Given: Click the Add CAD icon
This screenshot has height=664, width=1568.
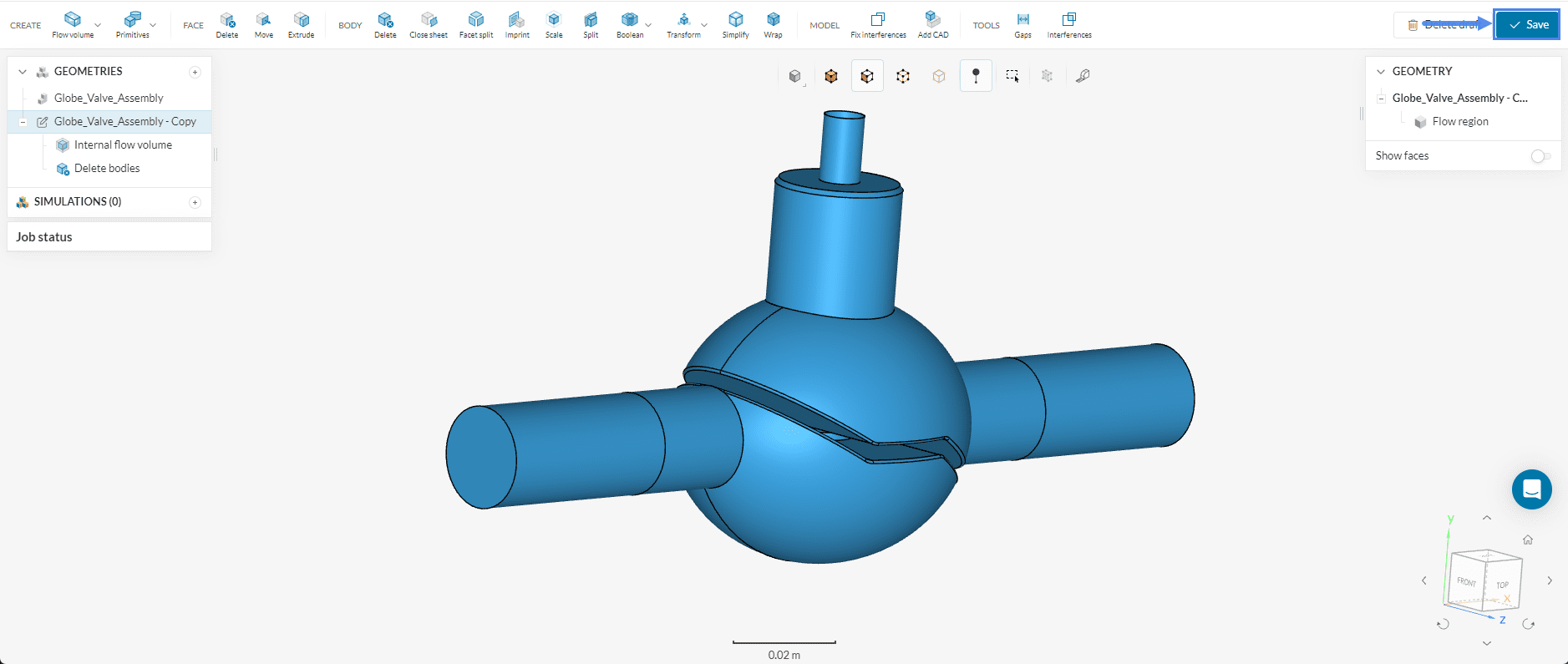Looking at the screenshot, I should 933,24.
